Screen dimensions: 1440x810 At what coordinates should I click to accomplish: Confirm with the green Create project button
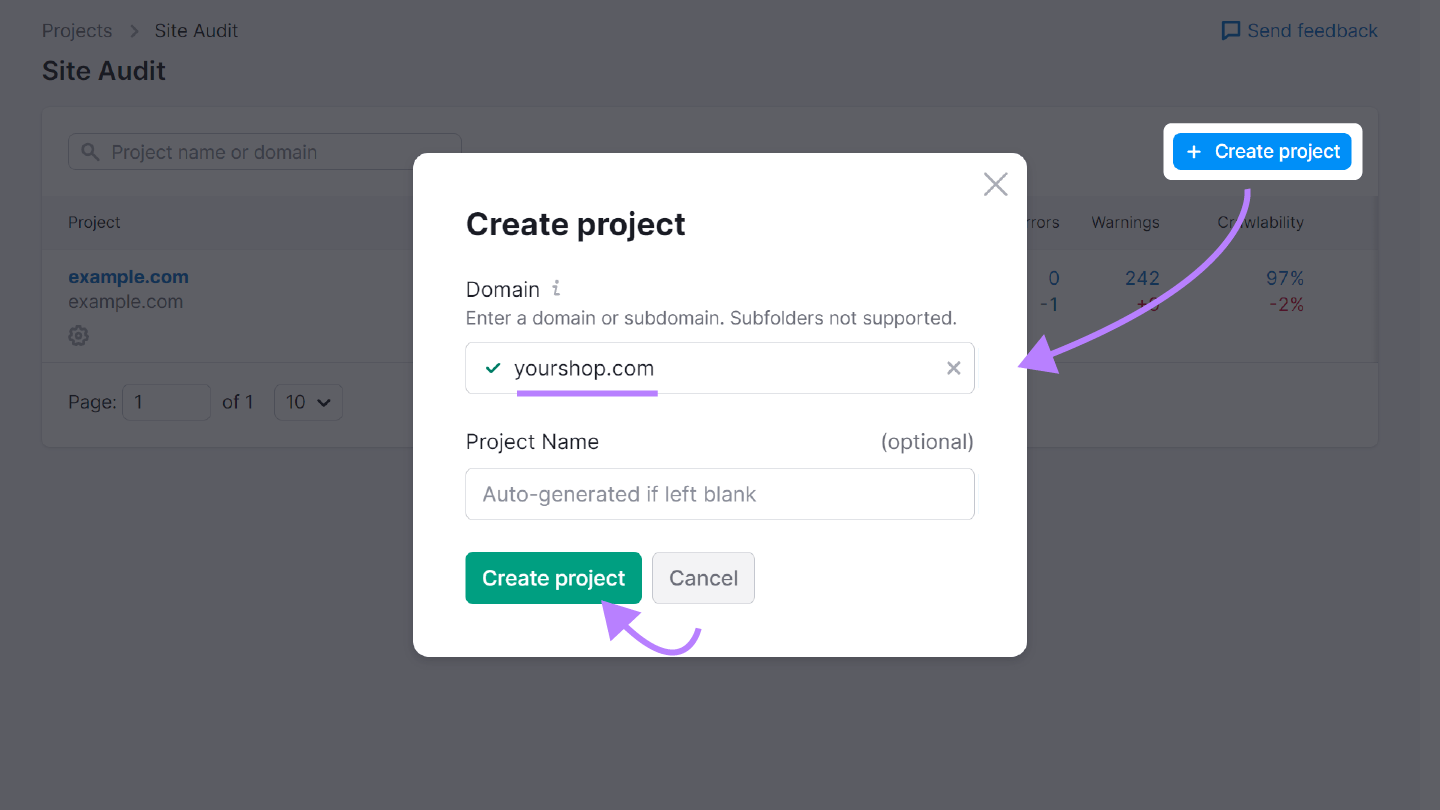click(x=553, y=578)
